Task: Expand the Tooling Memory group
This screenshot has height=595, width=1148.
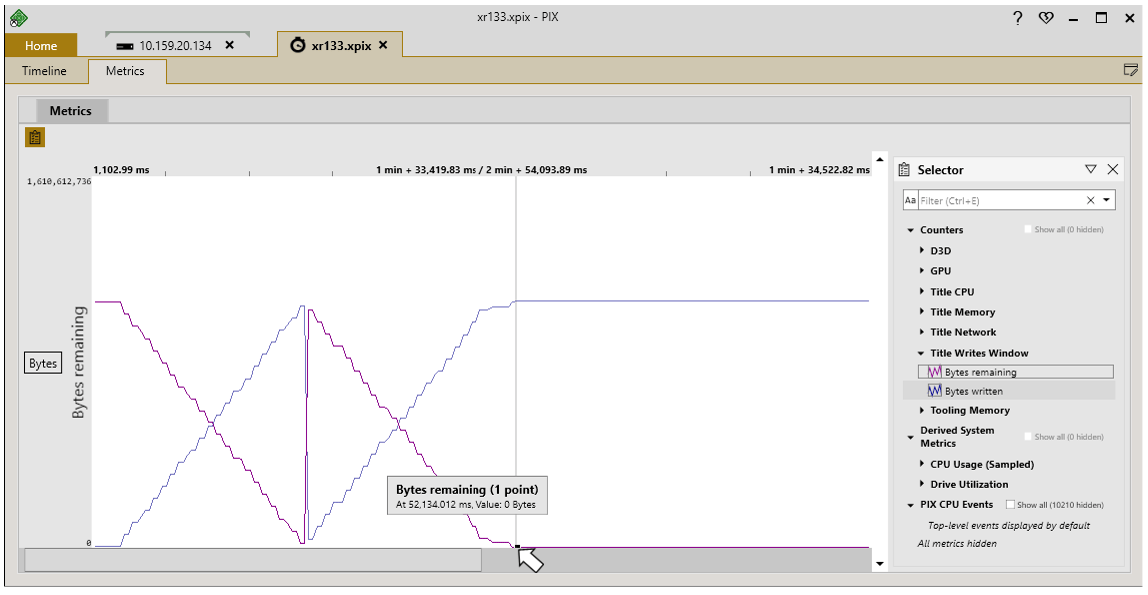Action: pos(922,410)
